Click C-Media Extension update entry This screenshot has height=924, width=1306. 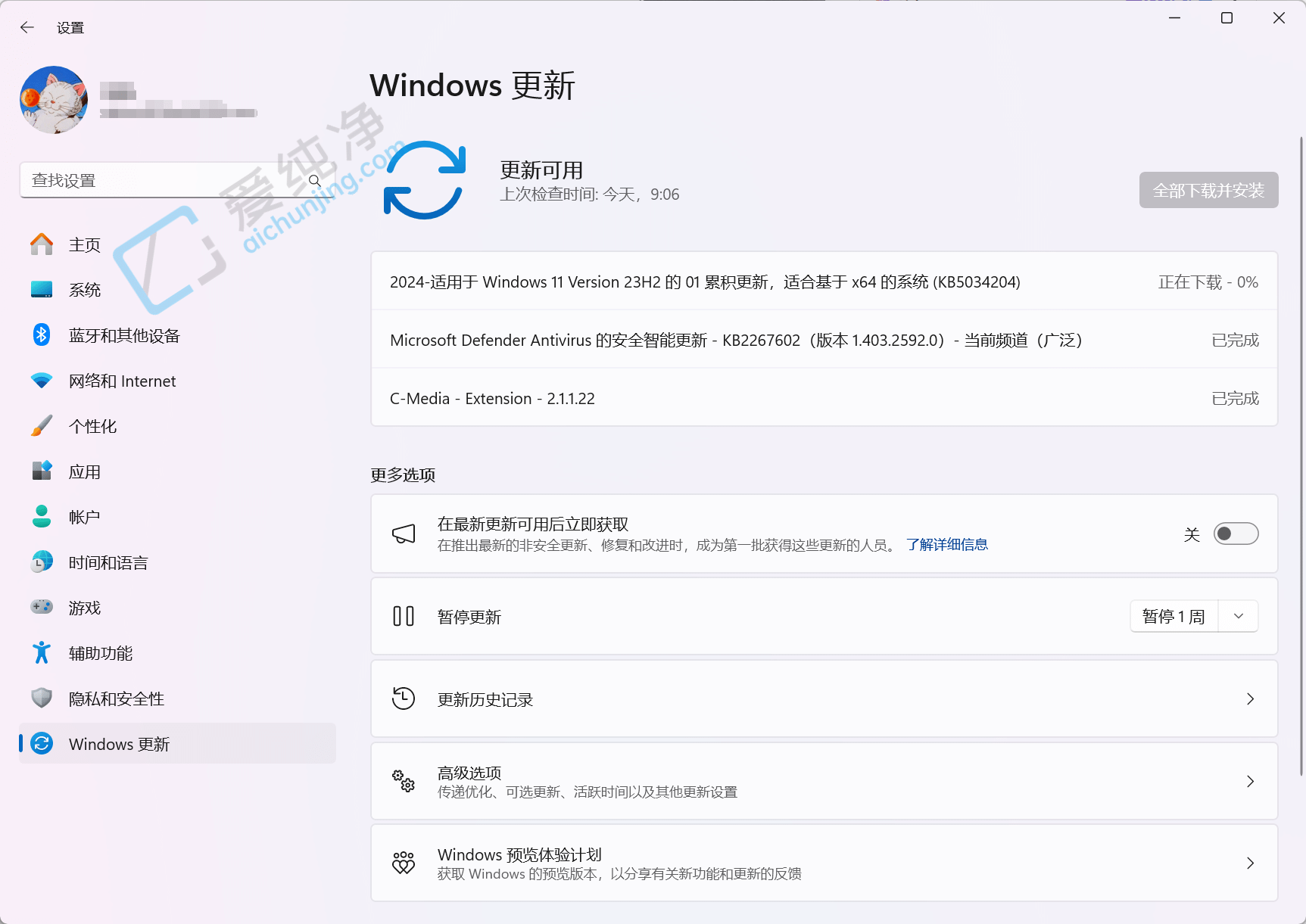click(824, 398)
